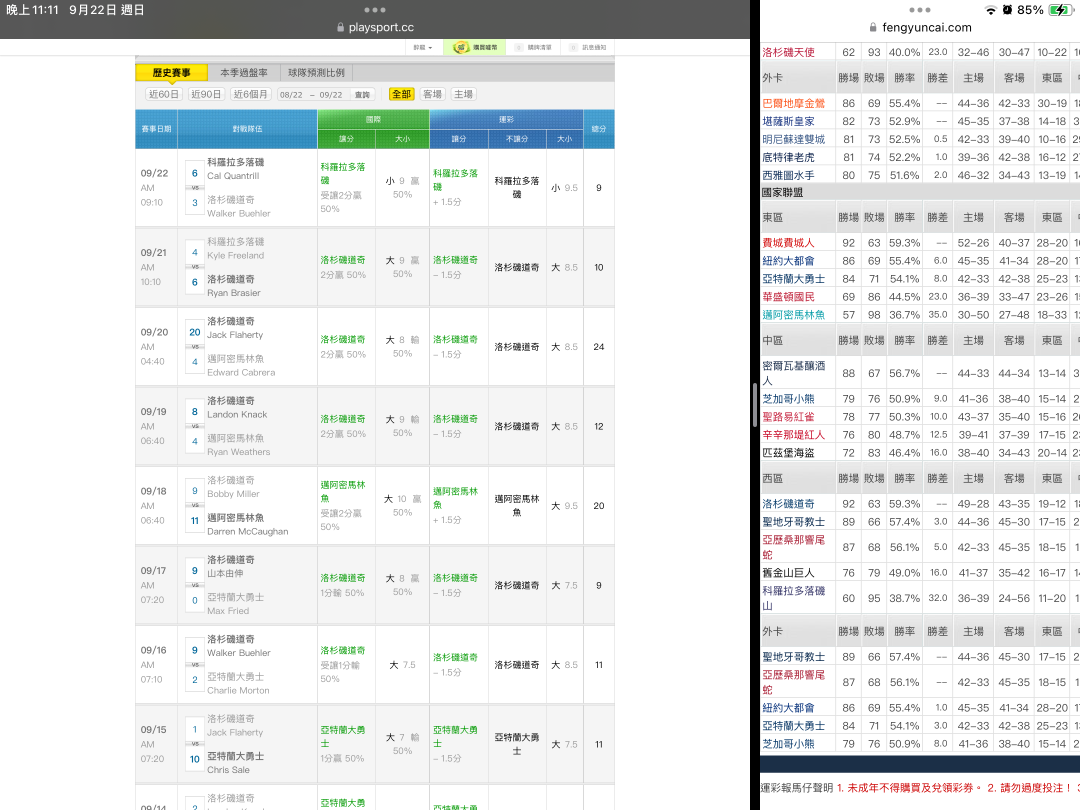
Task: Tap the lock icon beside playsport.cc
Action: click(x=340, y=28)
